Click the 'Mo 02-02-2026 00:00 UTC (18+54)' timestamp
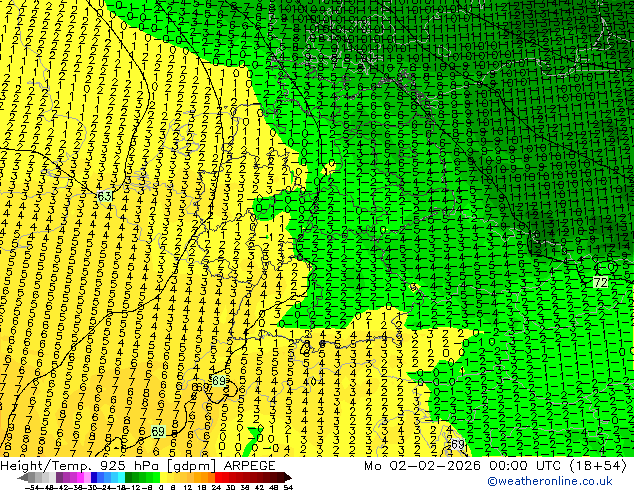 [496, 466]
